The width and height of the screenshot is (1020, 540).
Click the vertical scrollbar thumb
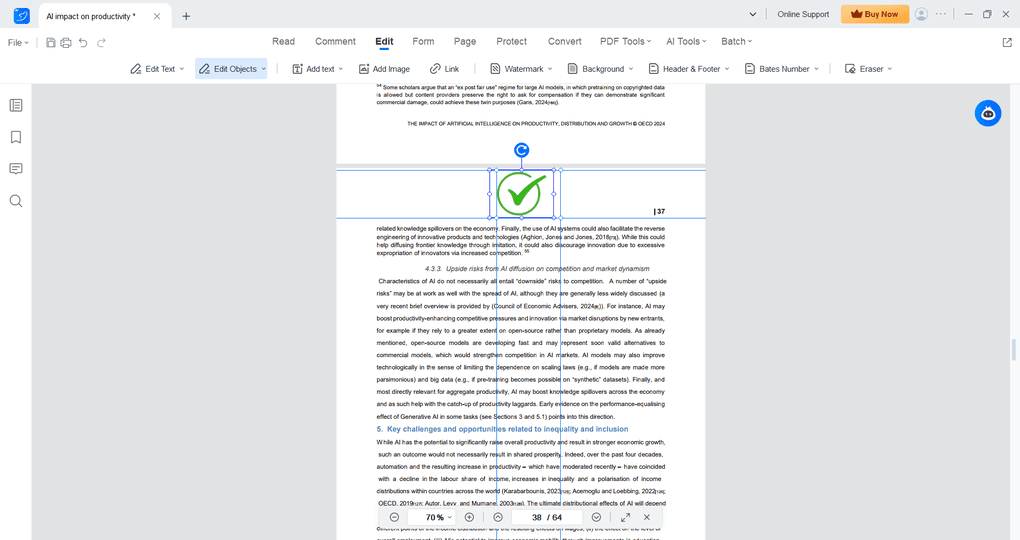pos(1013,349)
